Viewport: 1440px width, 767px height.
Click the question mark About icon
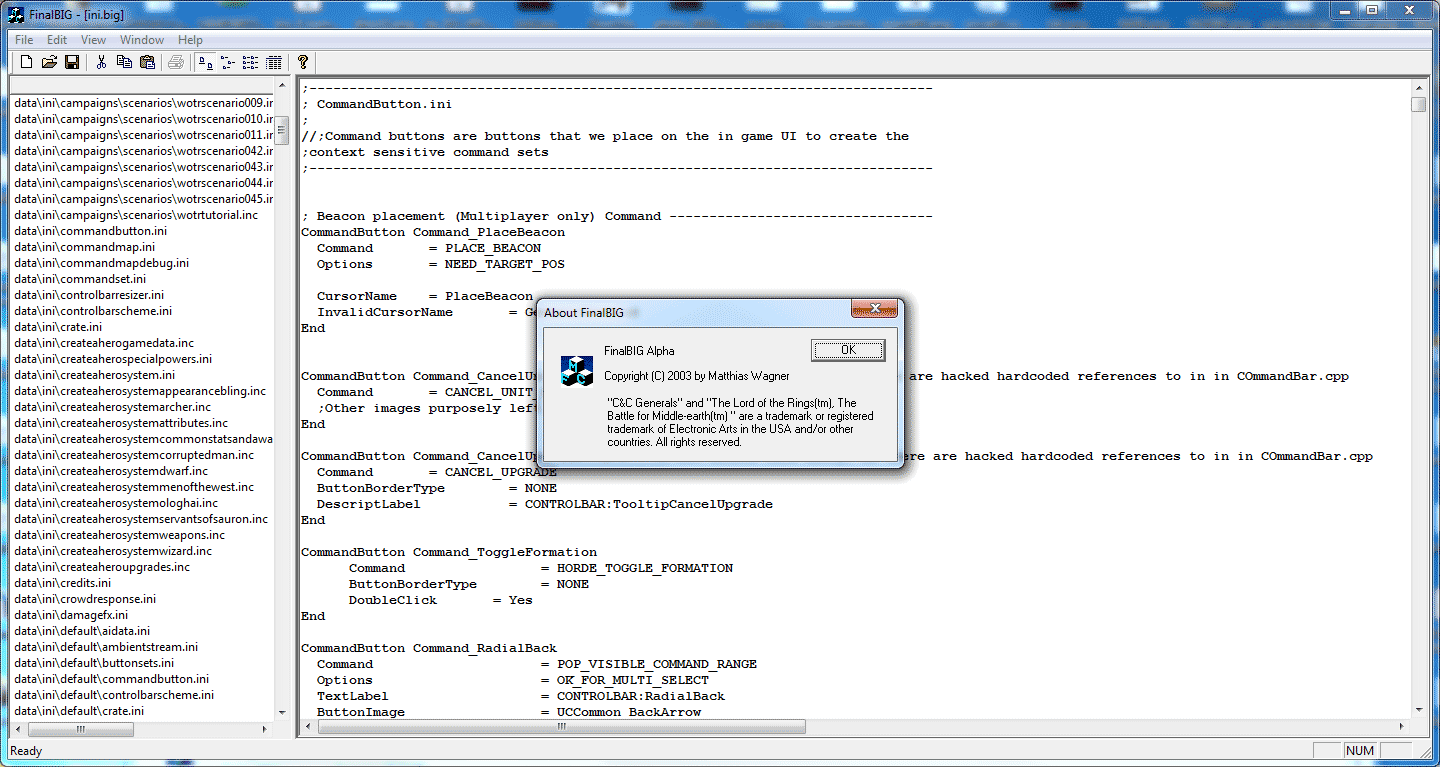pyautogui.click(x=303, y=62)
